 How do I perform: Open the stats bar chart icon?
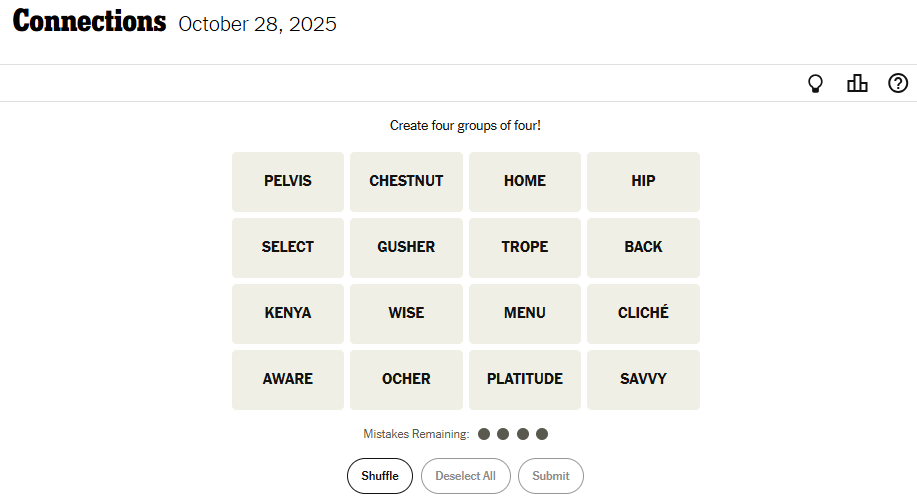[857, 84]
